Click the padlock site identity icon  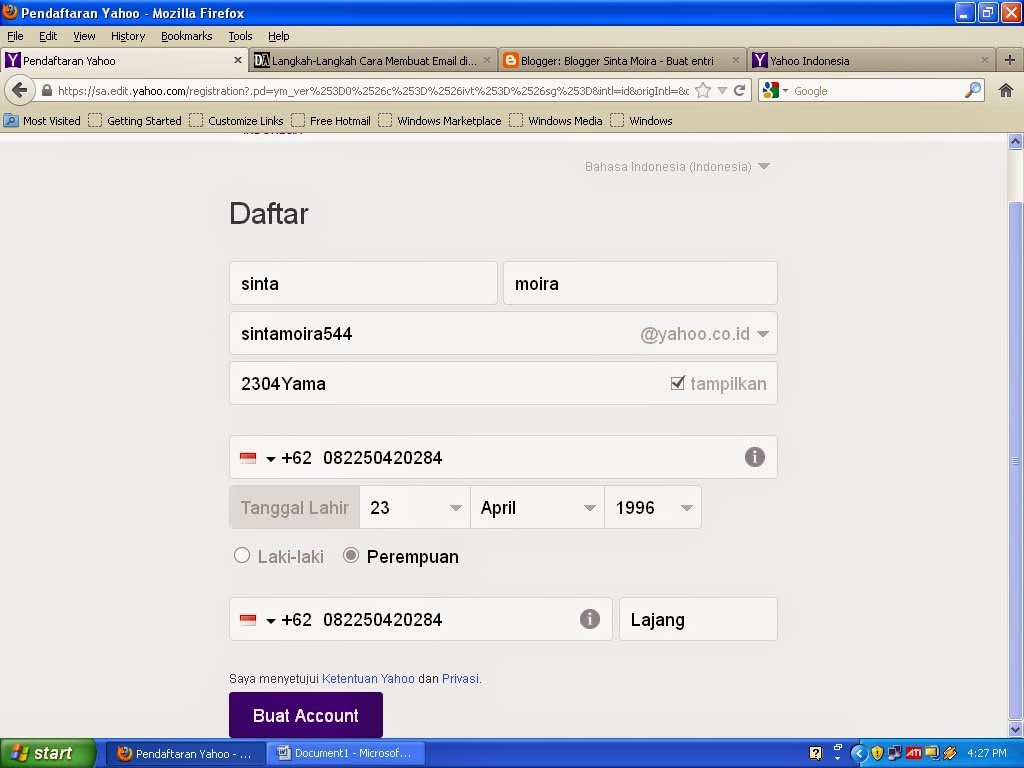(46, 91)
